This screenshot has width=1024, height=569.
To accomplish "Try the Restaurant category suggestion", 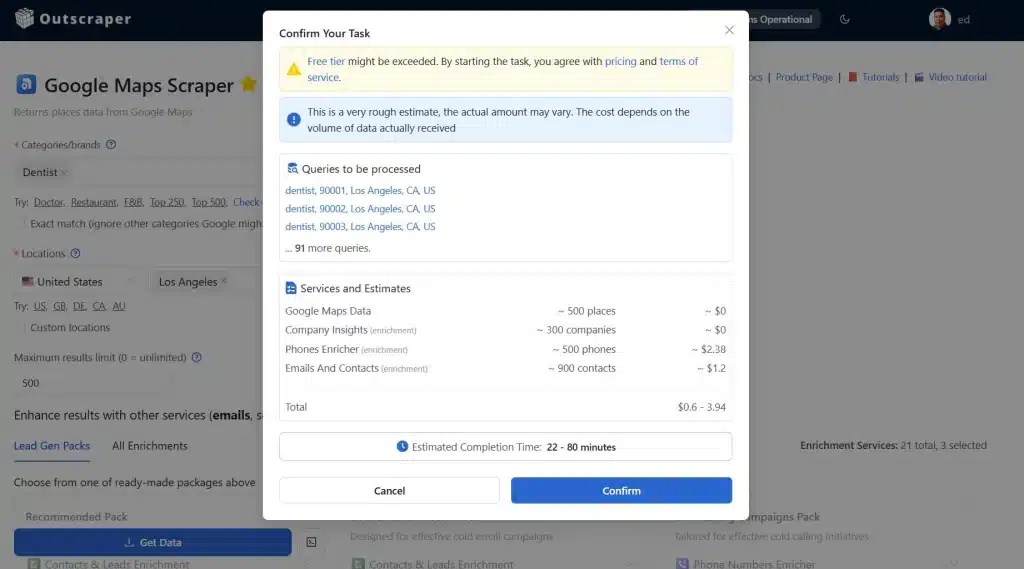I will pos(93,203).
